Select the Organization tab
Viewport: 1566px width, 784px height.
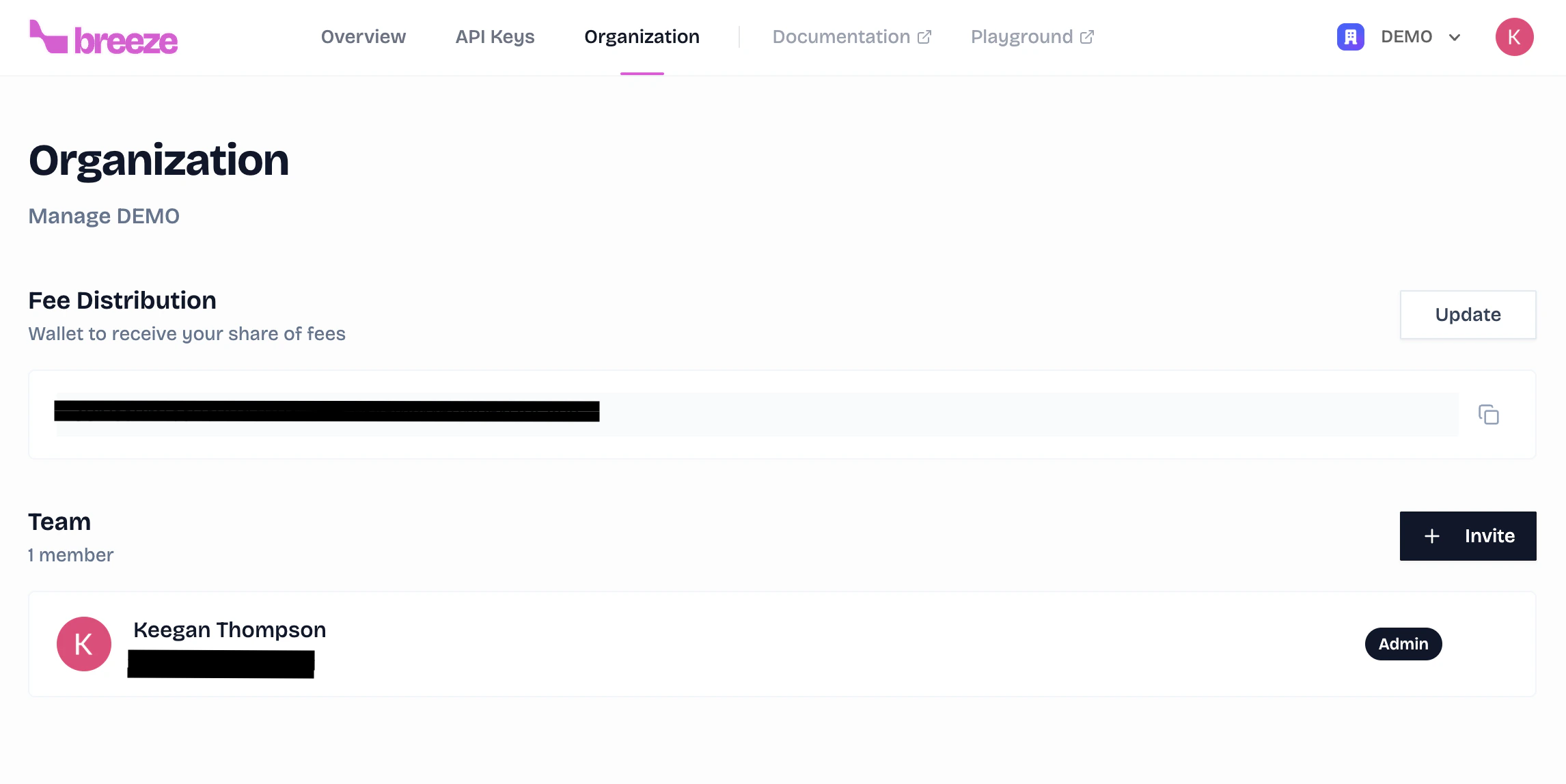click(642, 37)
